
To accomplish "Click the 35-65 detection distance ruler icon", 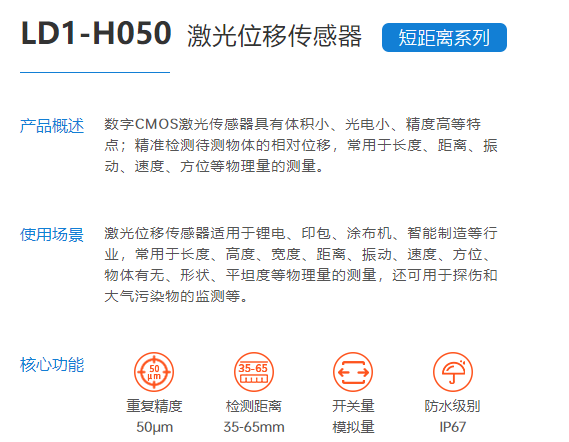I will tap(254, 372).
